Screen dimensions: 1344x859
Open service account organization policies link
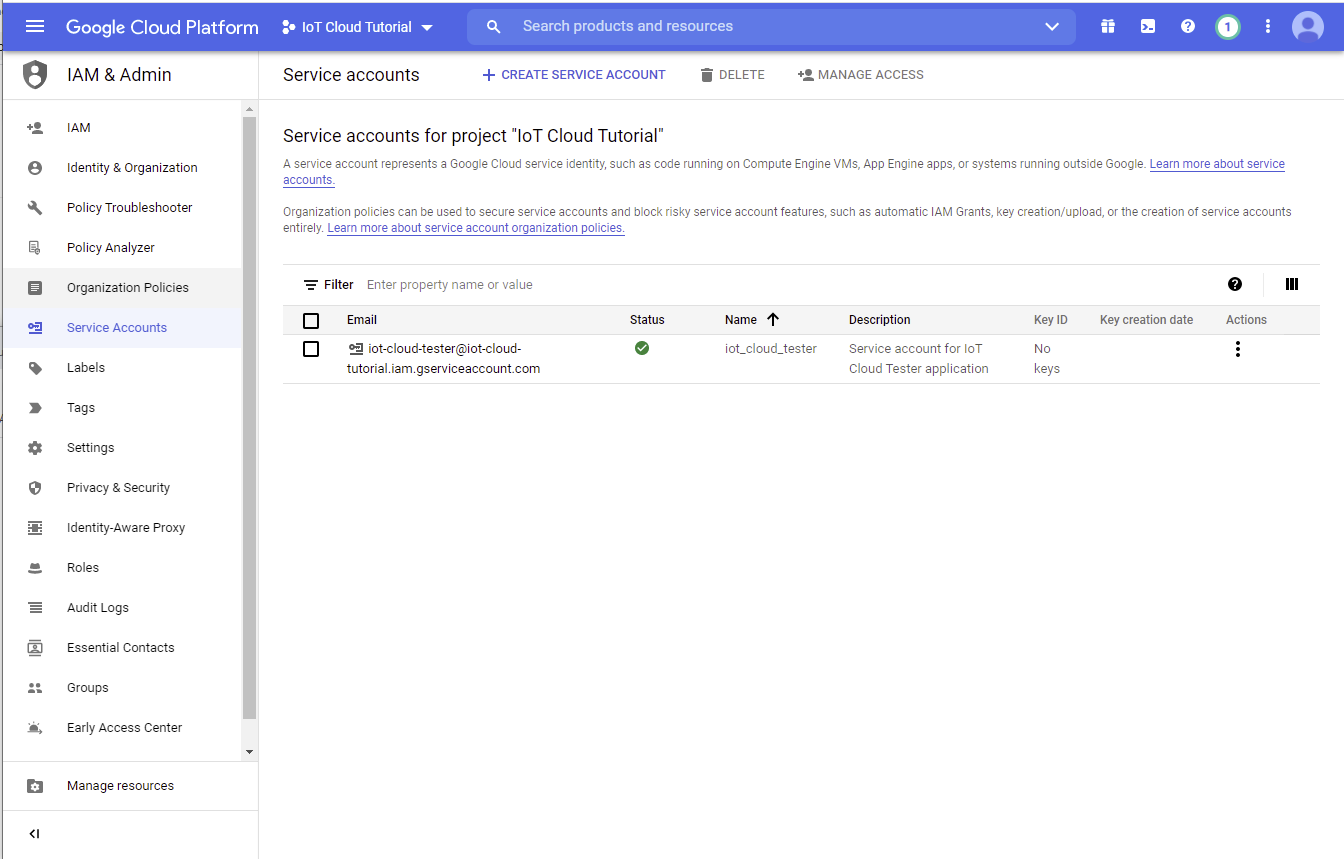tap(476, 228)
